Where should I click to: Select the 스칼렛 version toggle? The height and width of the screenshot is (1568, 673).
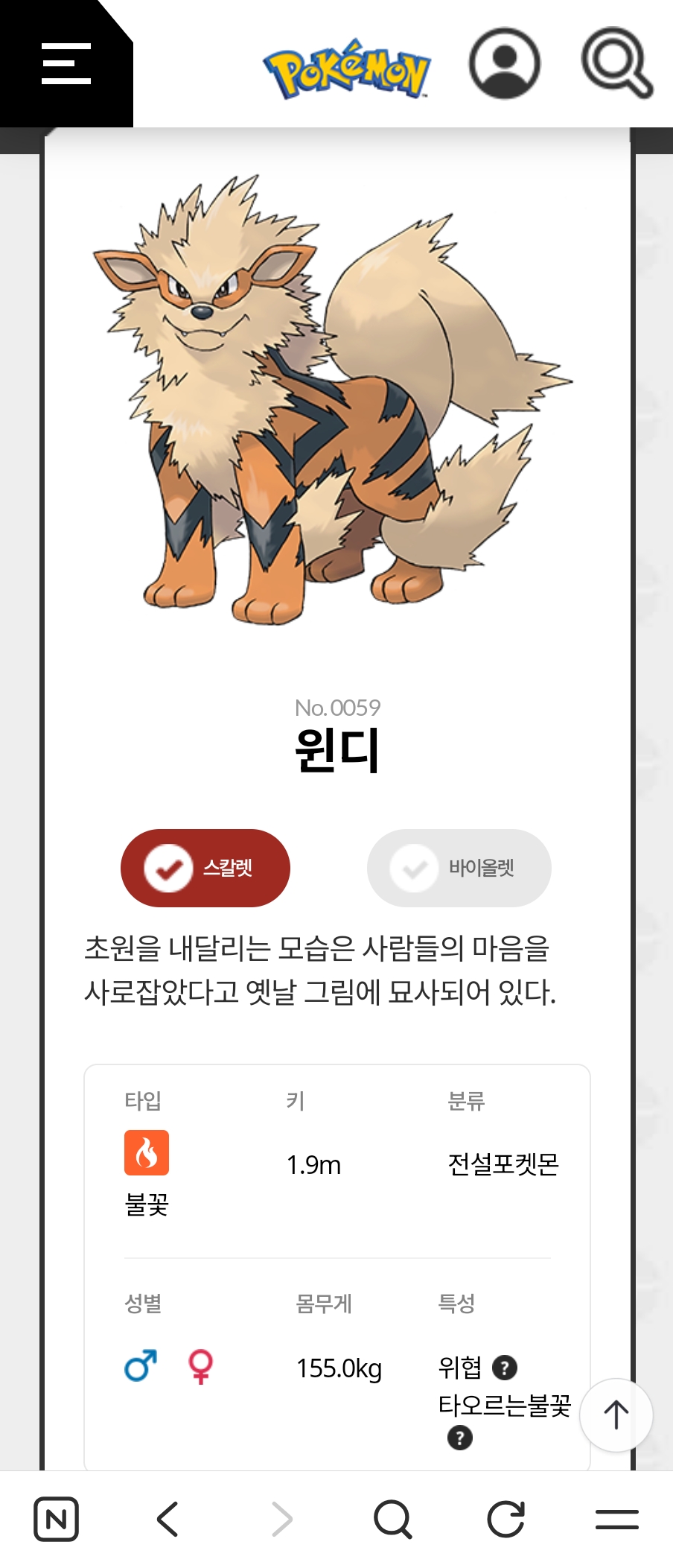205,868
